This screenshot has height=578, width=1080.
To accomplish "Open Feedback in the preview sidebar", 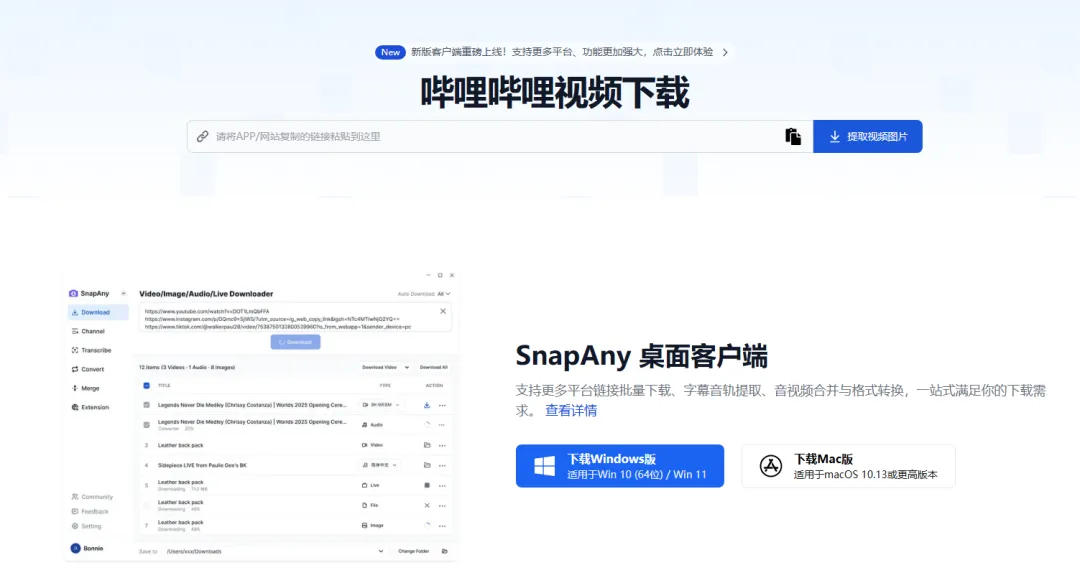I will click(x=90, y=511).
